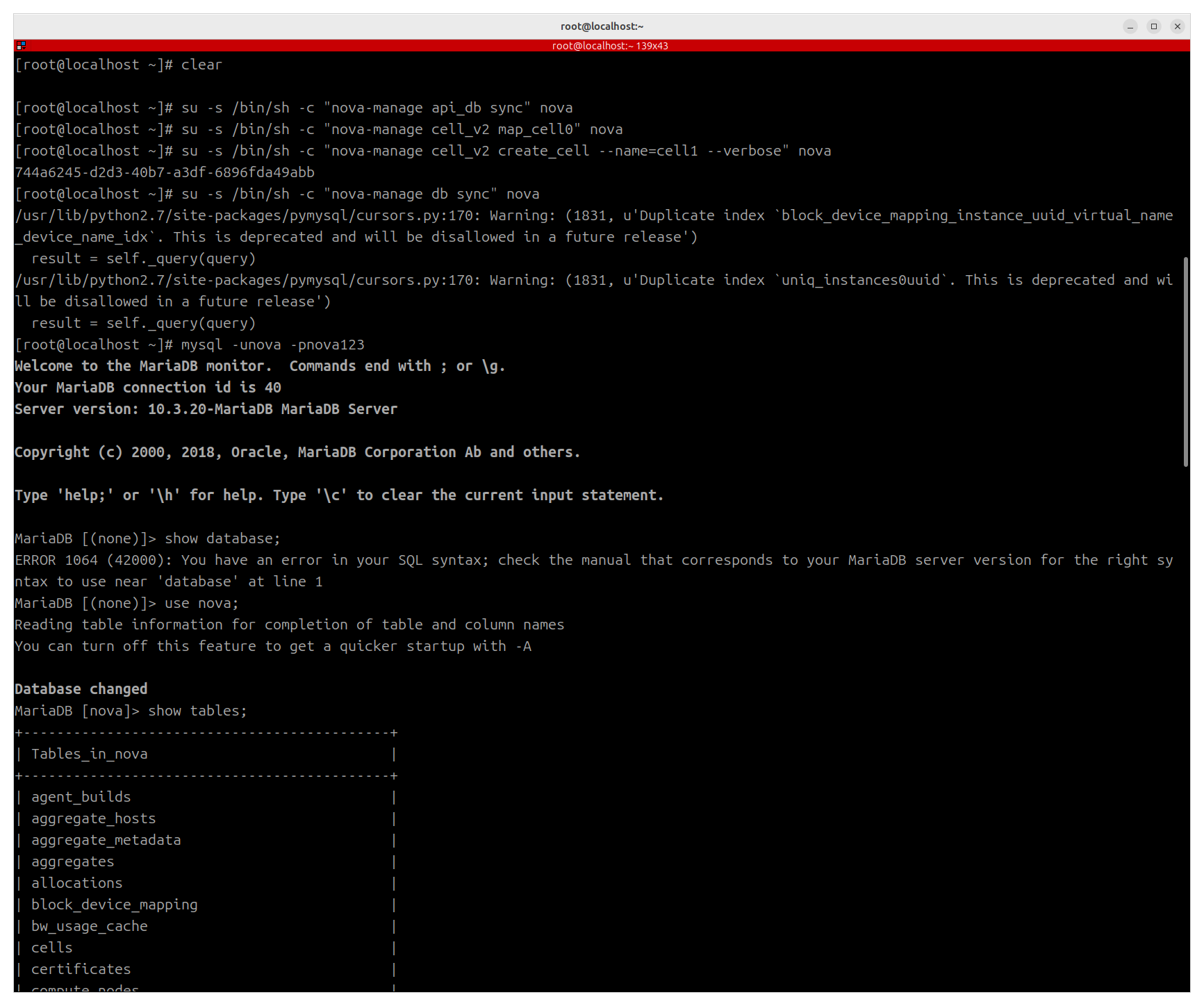Click the 'ERROR 1064 (42000)' message
This screenshot has width=1204, height=1006.
click(x=594, y=560)
